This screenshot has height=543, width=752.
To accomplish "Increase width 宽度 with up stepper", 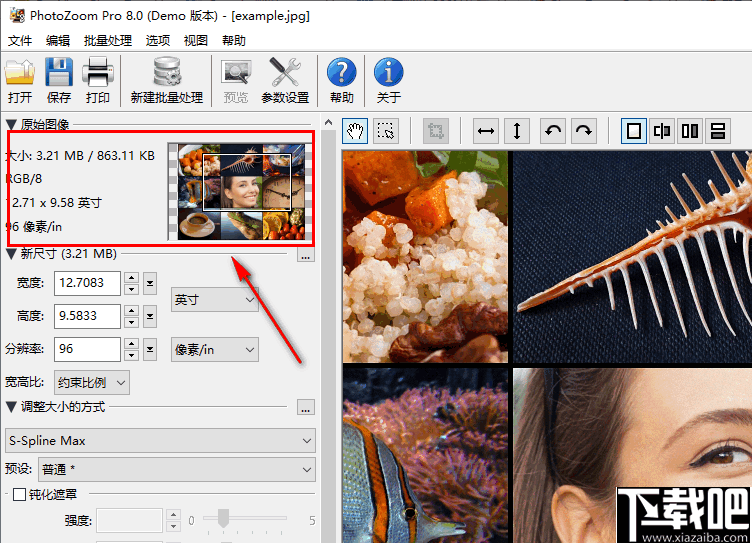I will tap(131, 278).
